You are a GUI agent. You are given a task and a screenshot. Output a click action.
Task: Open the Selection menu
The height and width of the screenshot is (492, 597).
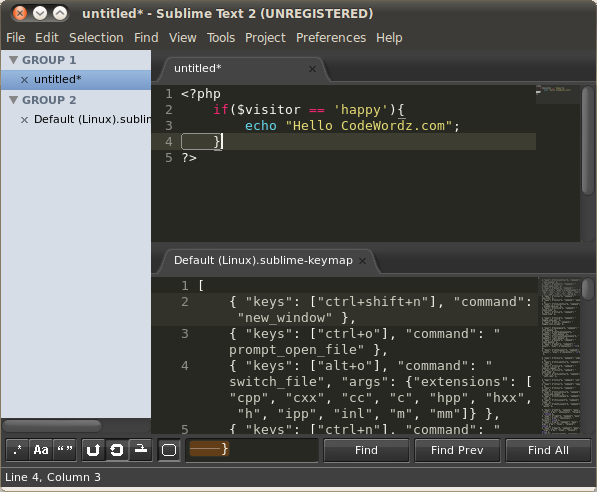[96, 38]
